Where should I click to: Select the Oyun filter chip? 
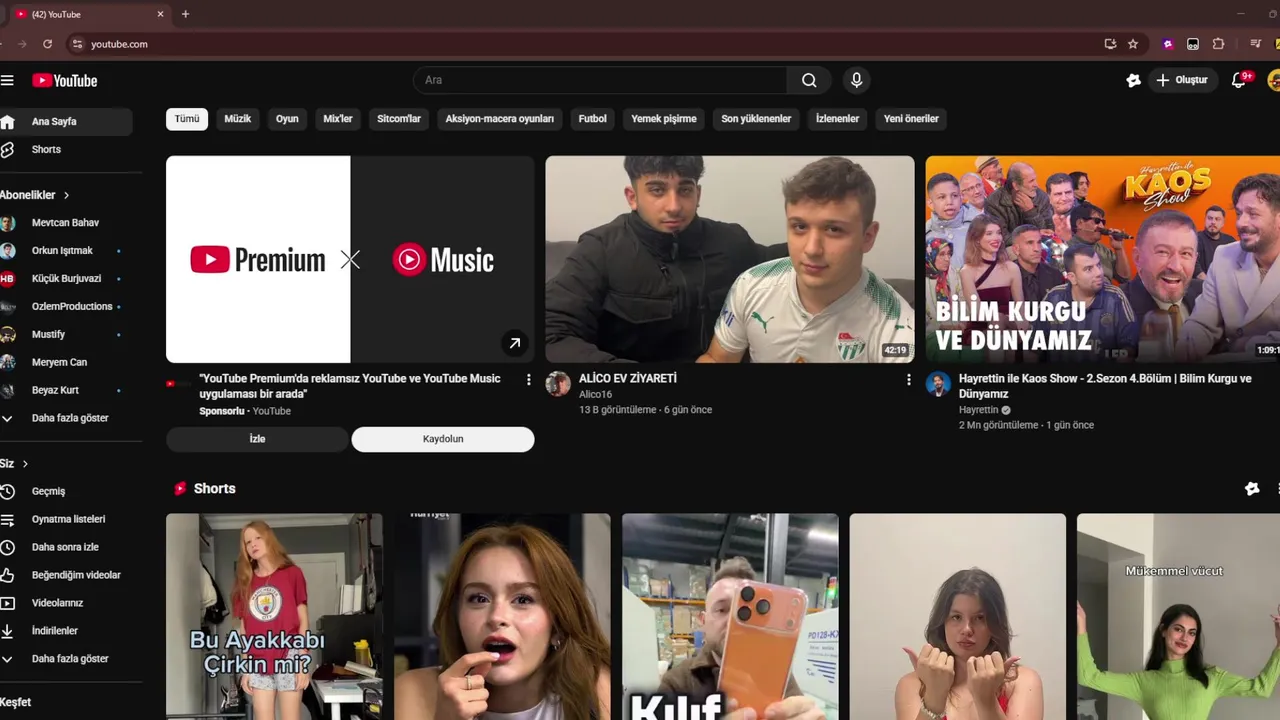[287, 119]
